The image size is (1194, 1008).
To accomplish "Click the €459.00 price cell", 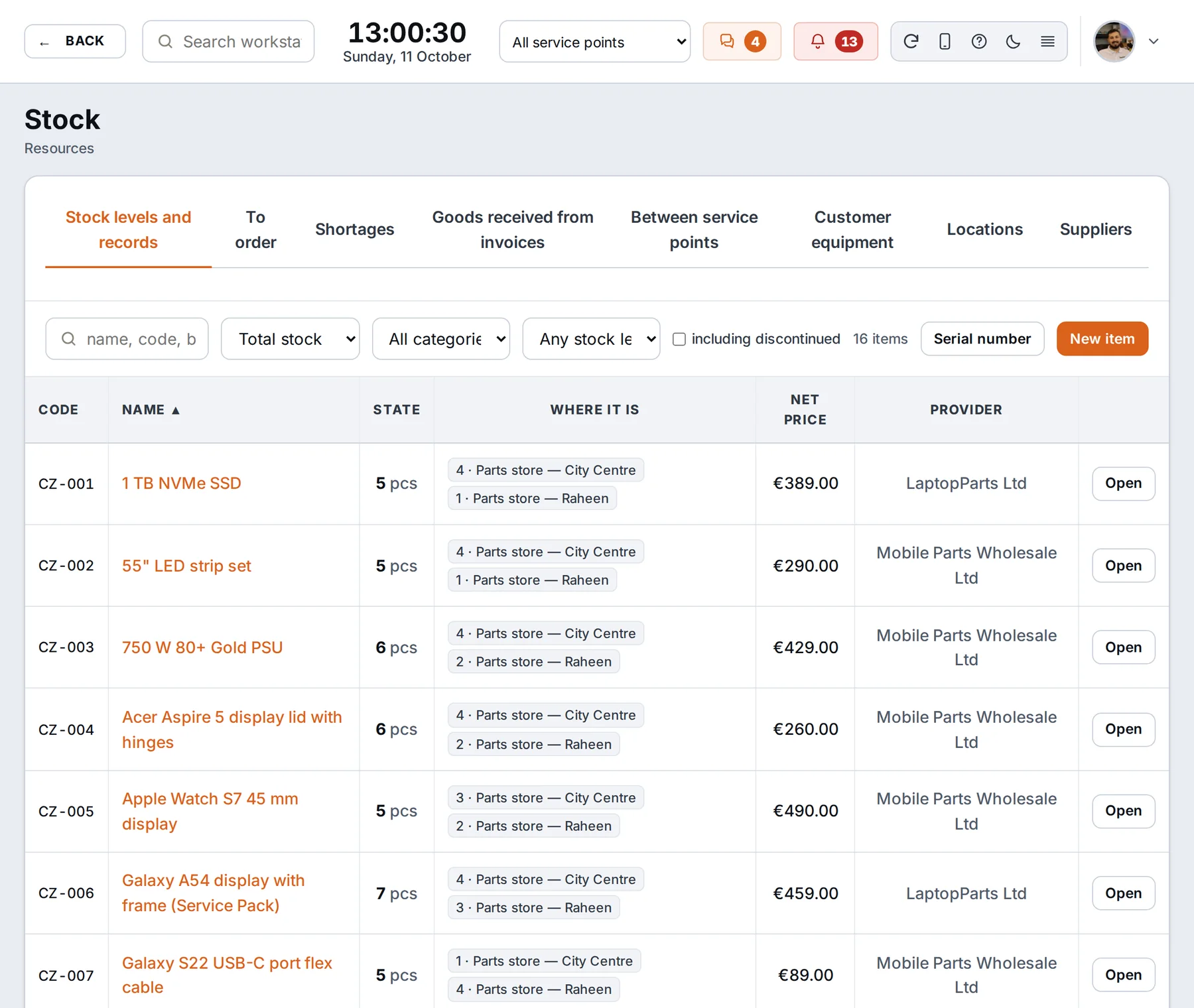I will pos(805,893).
